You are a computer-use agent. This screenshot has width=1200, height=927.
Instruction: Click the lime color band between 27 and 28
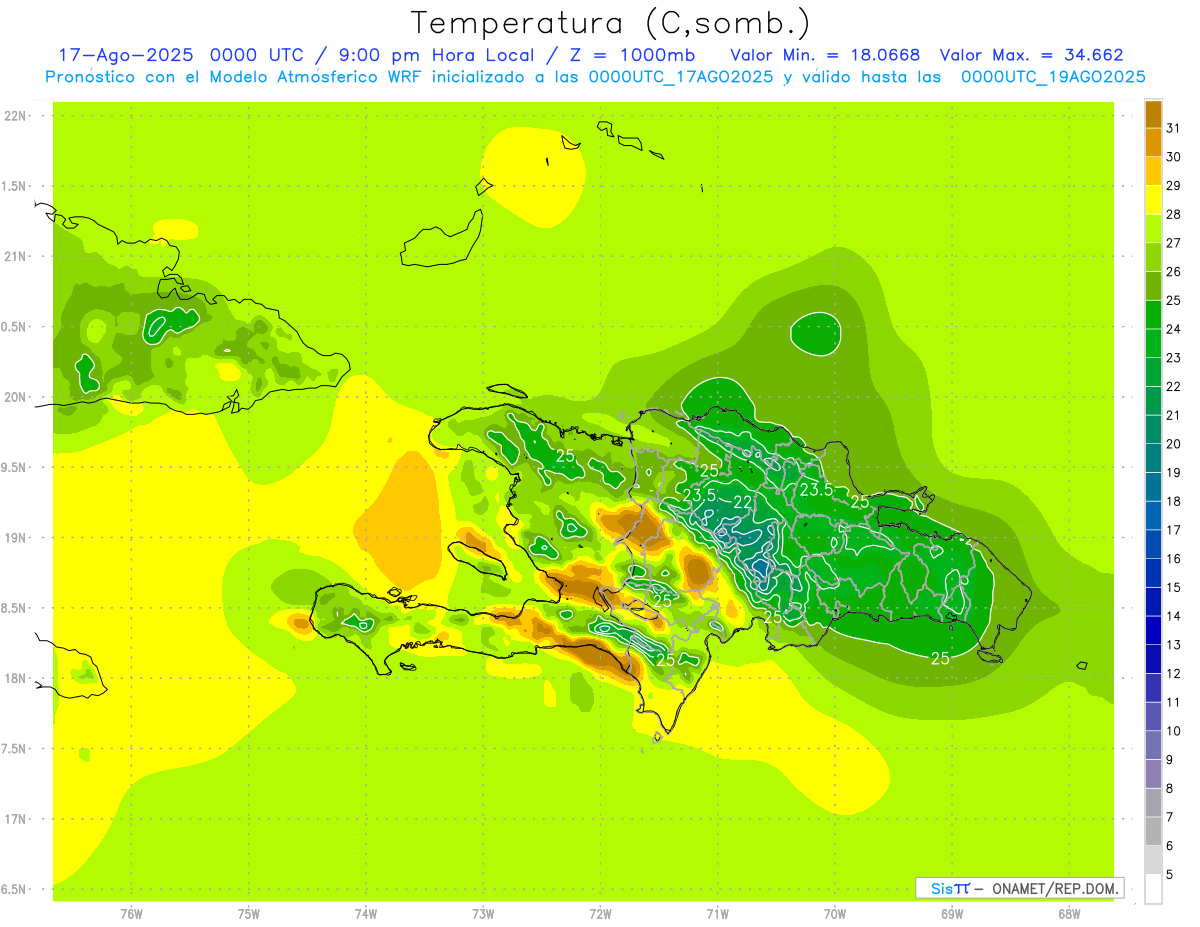[1153, 229]
